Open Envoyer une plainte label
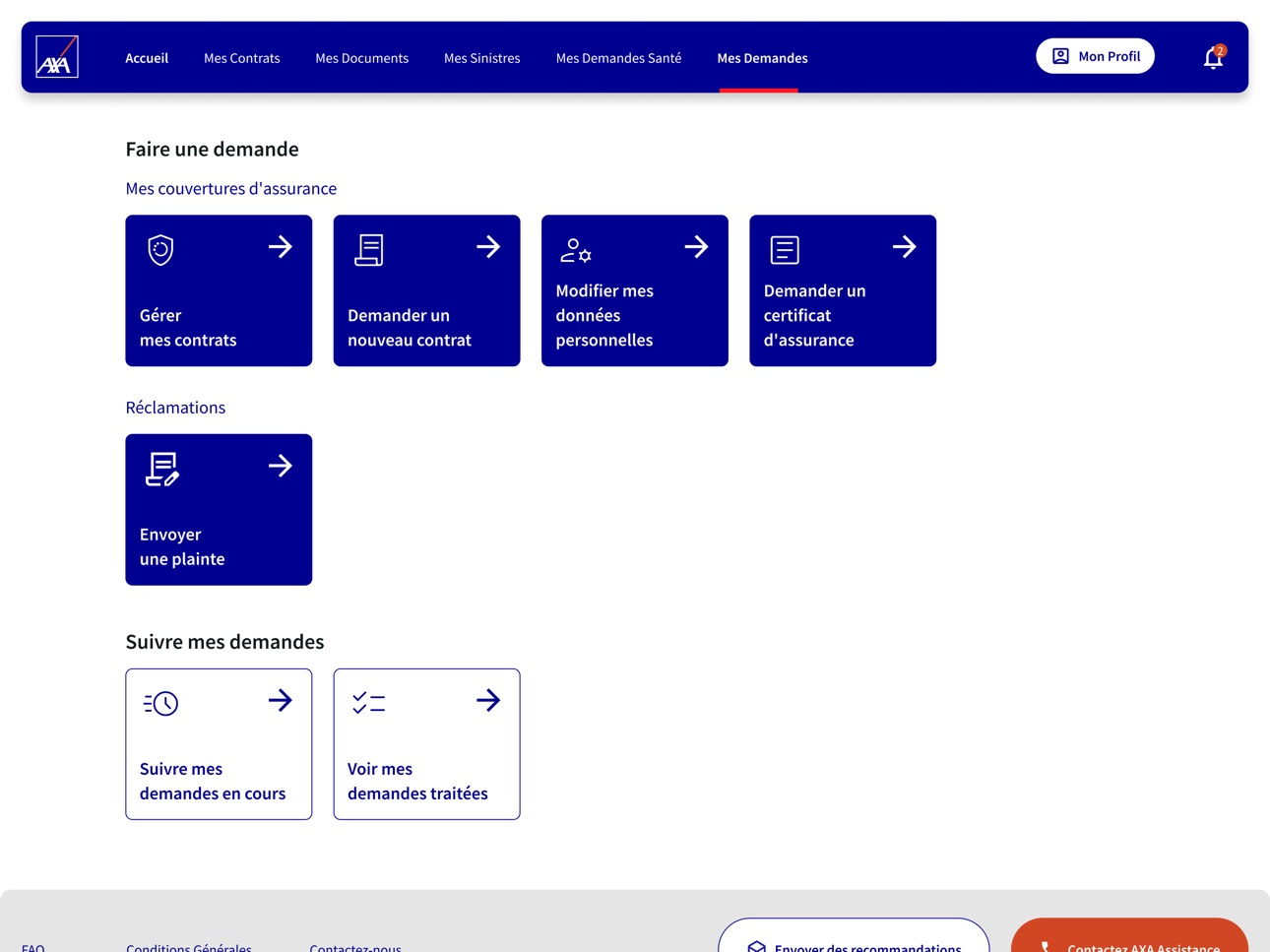The height and width of the screenshot is (952, 1270). [182, 546]
